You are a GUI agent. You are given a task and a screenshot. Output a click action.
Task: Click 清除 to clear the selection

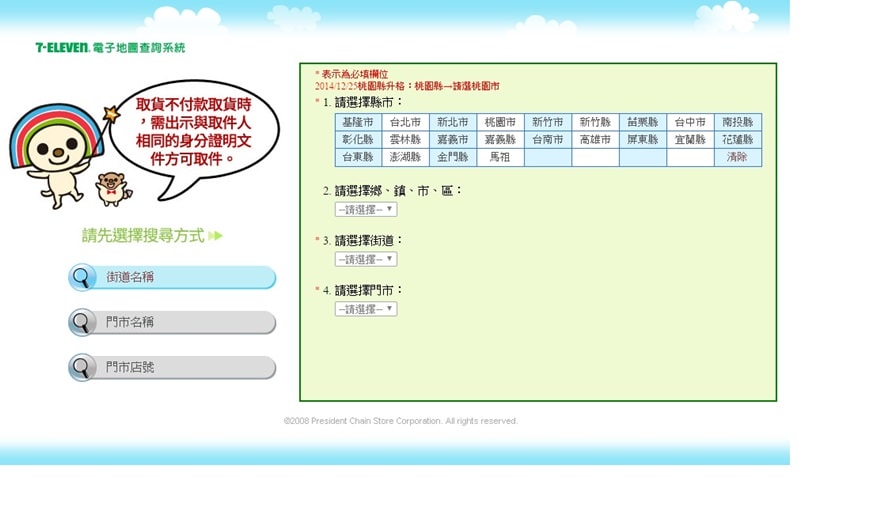click(x=737, y=157)
